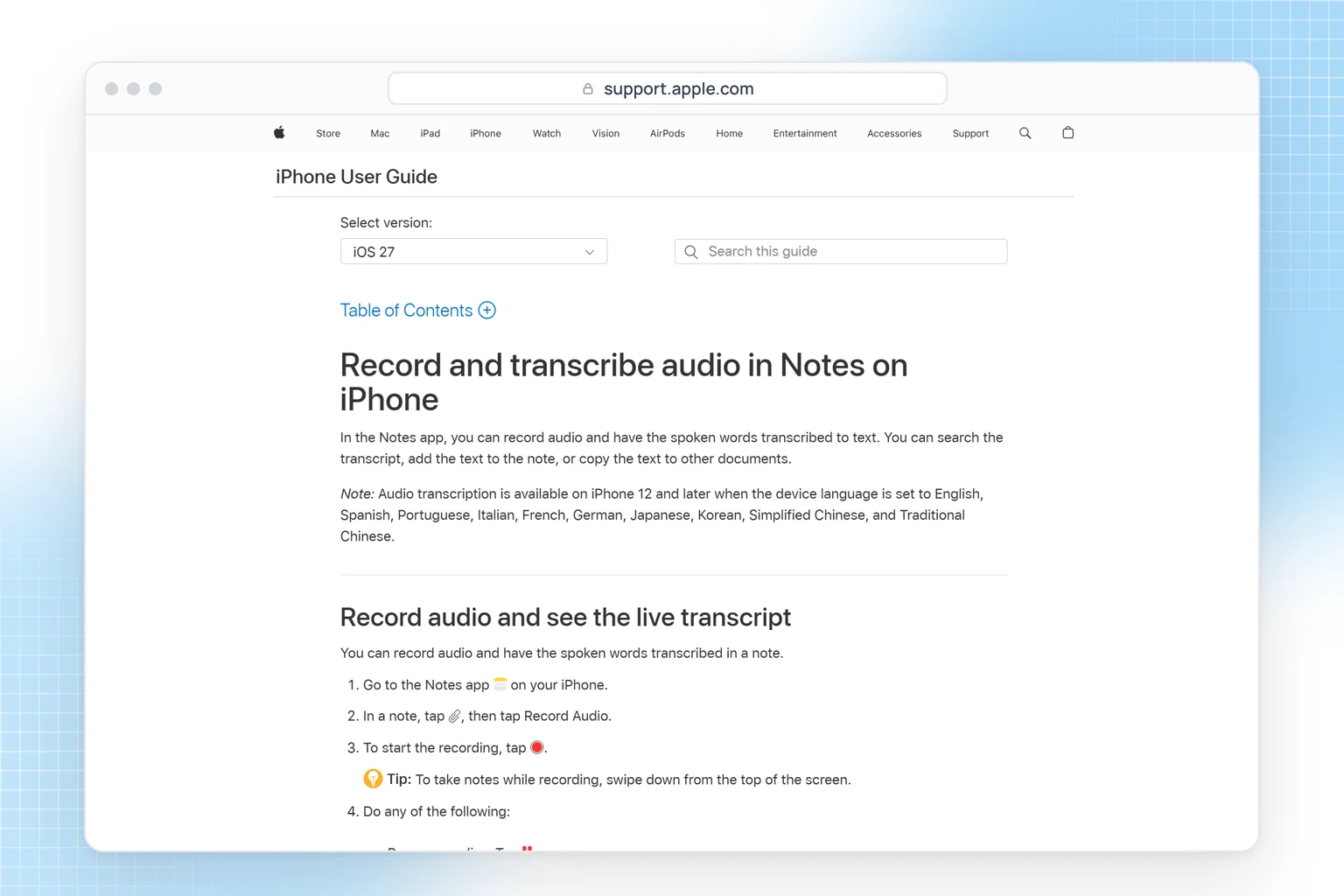
Task: Click the 'Note:' italic text
Action: (357, 493)
